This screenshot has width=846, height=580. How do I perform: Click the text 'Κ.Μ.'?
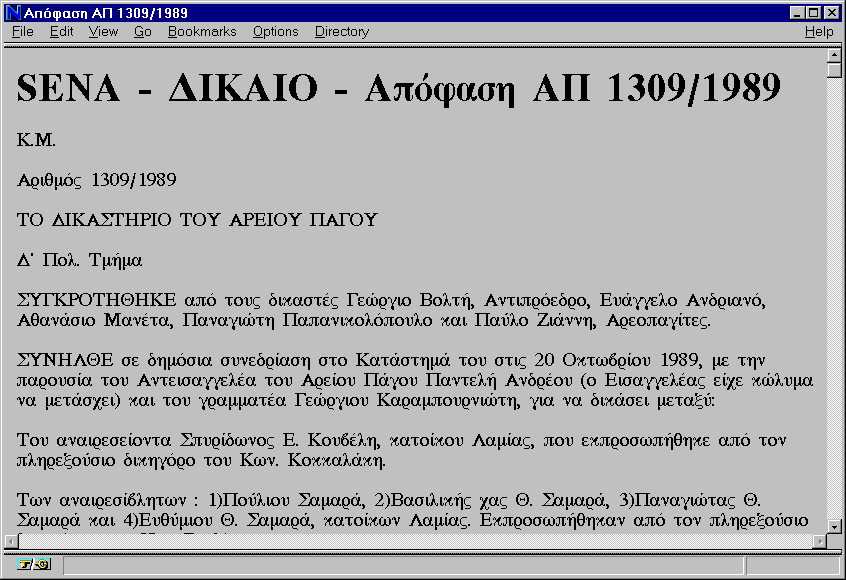36,140
